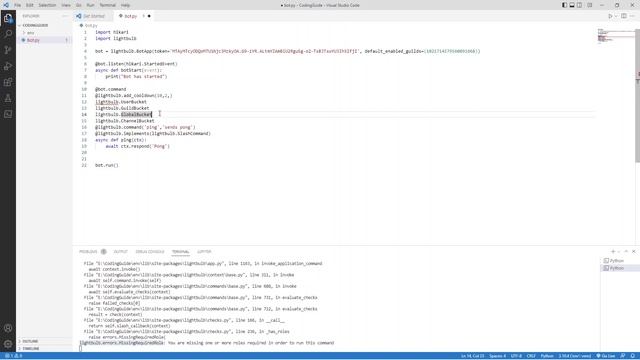Switch to the Debug Console tab
Viewport: 640px width, 360px height.
(150, 252)
